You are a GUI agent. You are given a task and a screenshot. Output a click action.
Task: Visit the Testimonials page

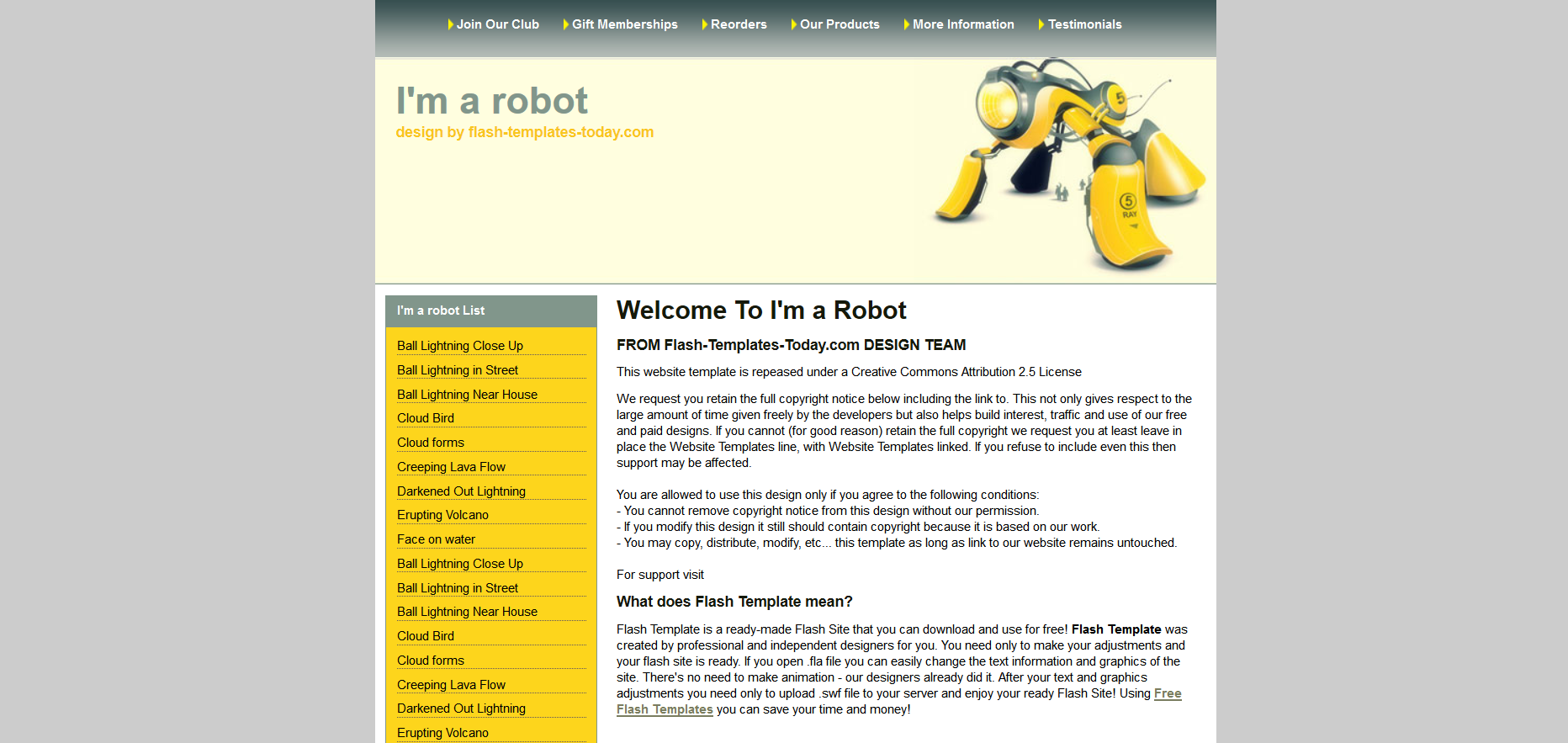click(1083, 24)
